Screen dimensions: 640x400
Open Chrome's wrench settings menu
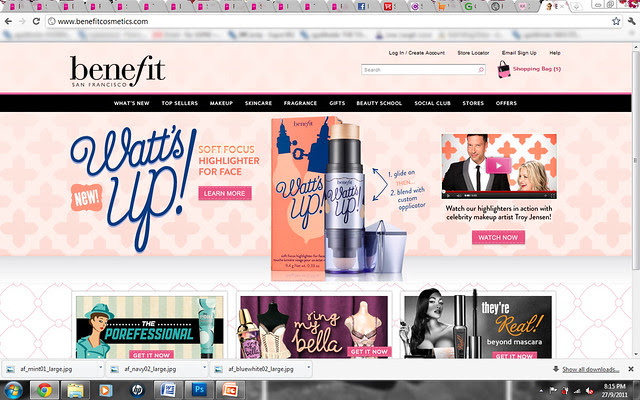coord(631,21)
